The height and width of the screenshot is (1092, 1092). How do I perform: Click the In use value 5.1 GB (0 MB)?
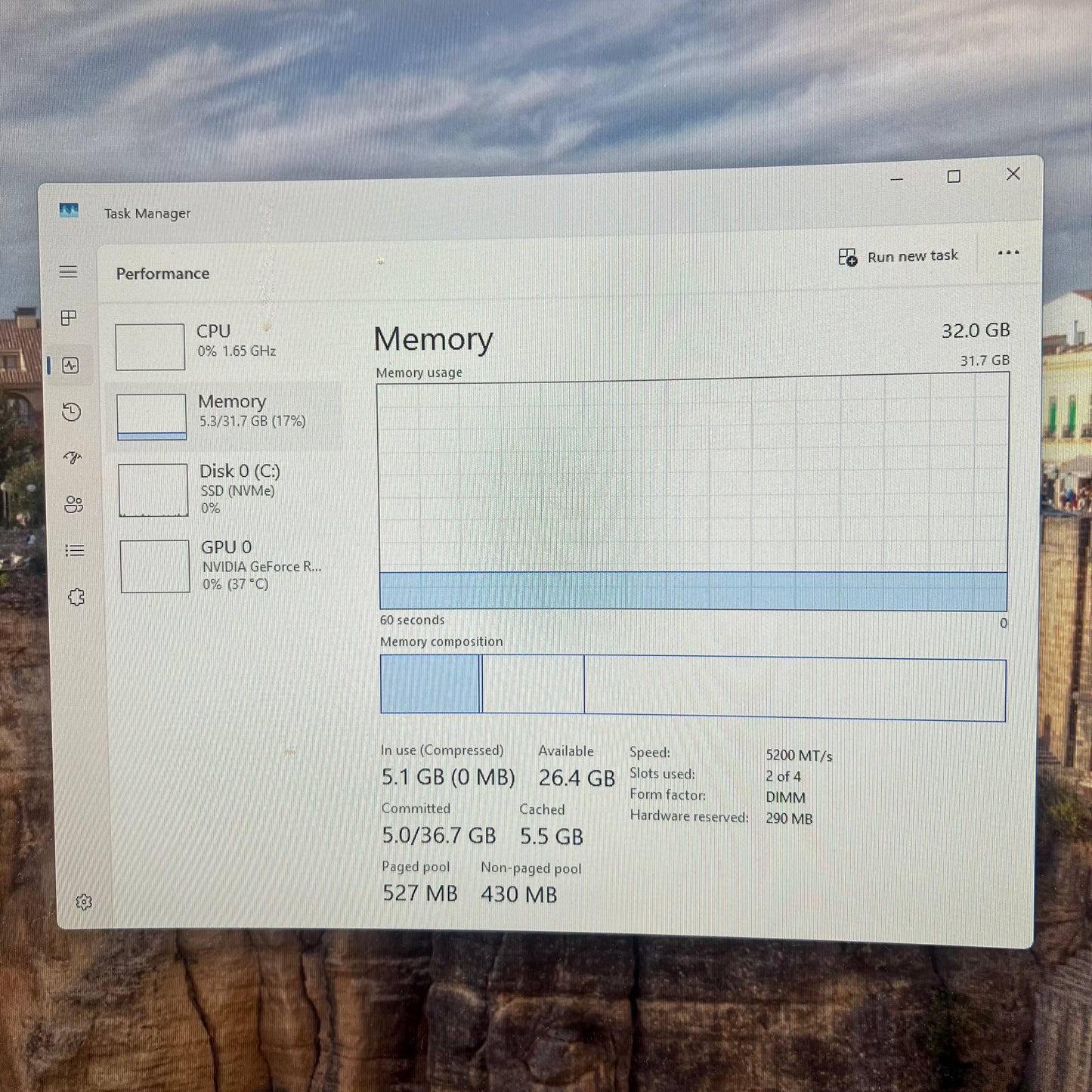click(x=448, y=777)
